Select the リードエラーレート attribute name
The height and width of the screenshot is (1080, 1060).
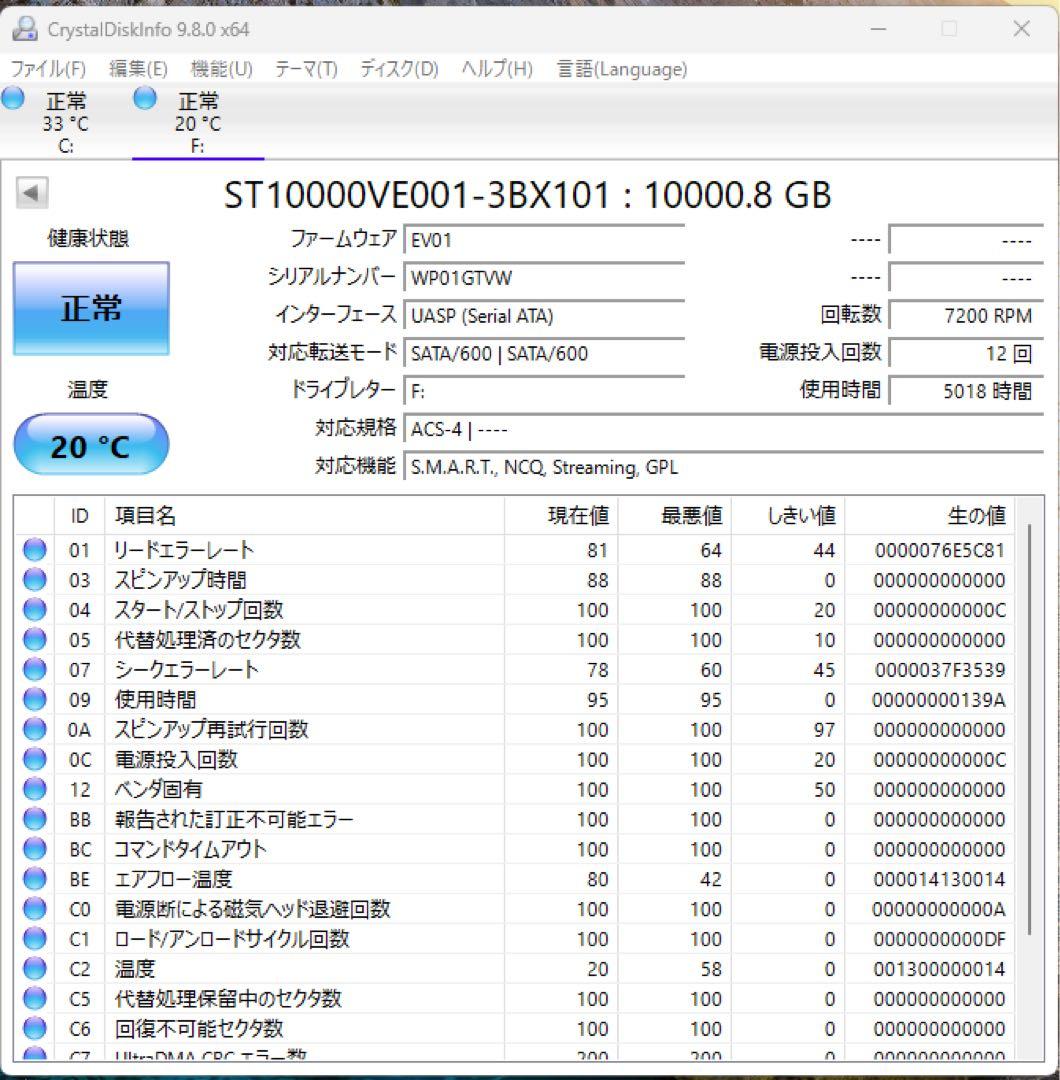tap(184, 550)
